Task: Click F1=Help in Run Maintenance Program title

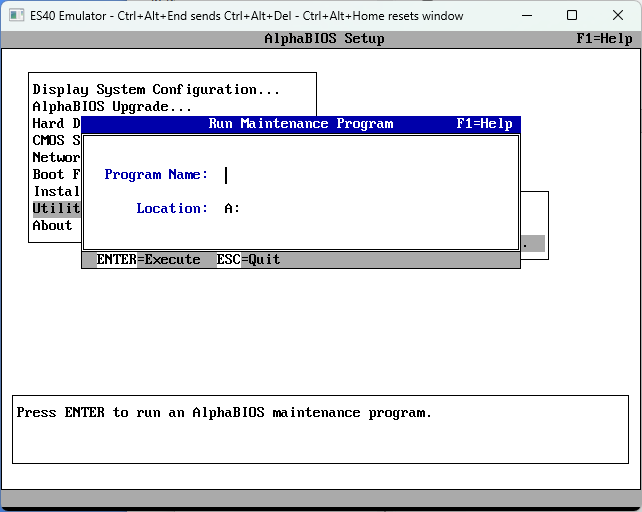Action: pyautogui.click(x=484, y=124)
